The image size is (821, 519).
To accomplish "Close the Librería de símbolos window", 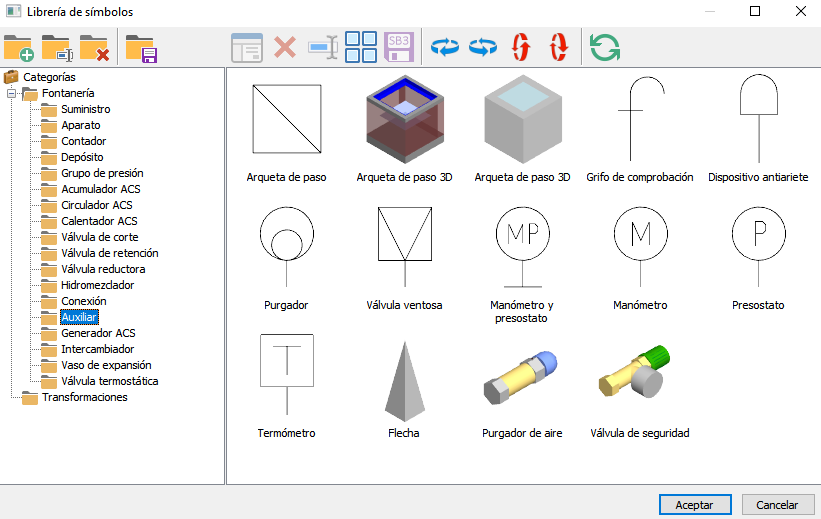I will point(801,11).
